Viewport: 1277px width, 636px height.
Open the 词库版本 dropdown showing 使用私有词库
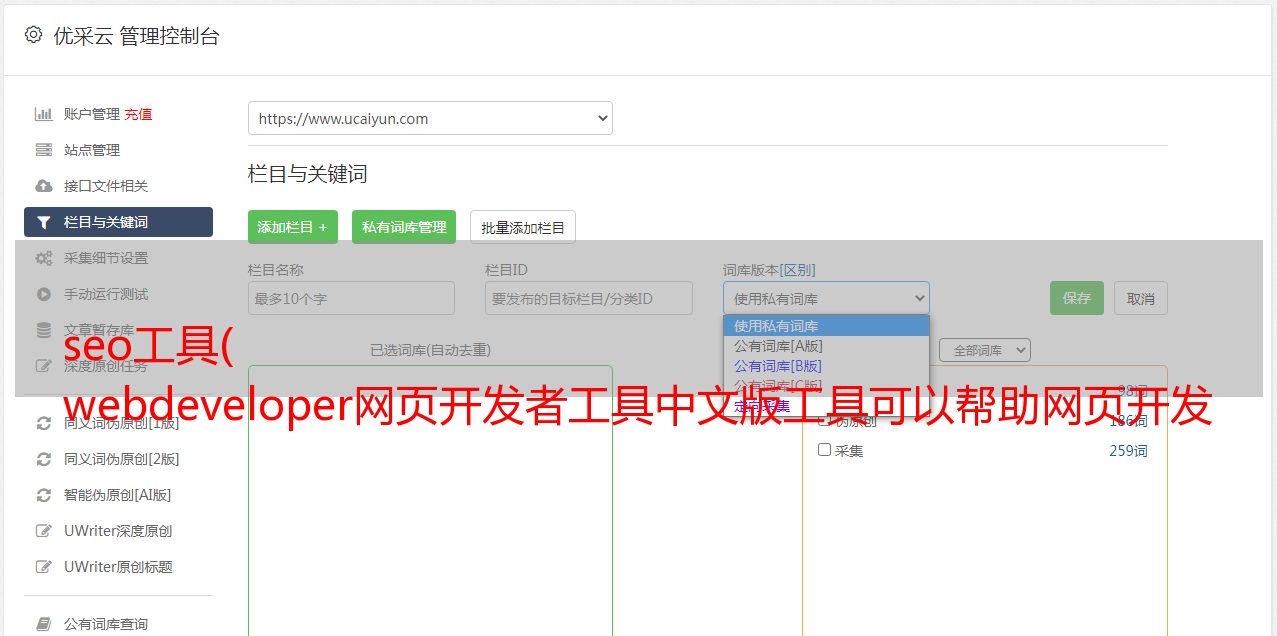pyautogui.click(x=826, y=298)
